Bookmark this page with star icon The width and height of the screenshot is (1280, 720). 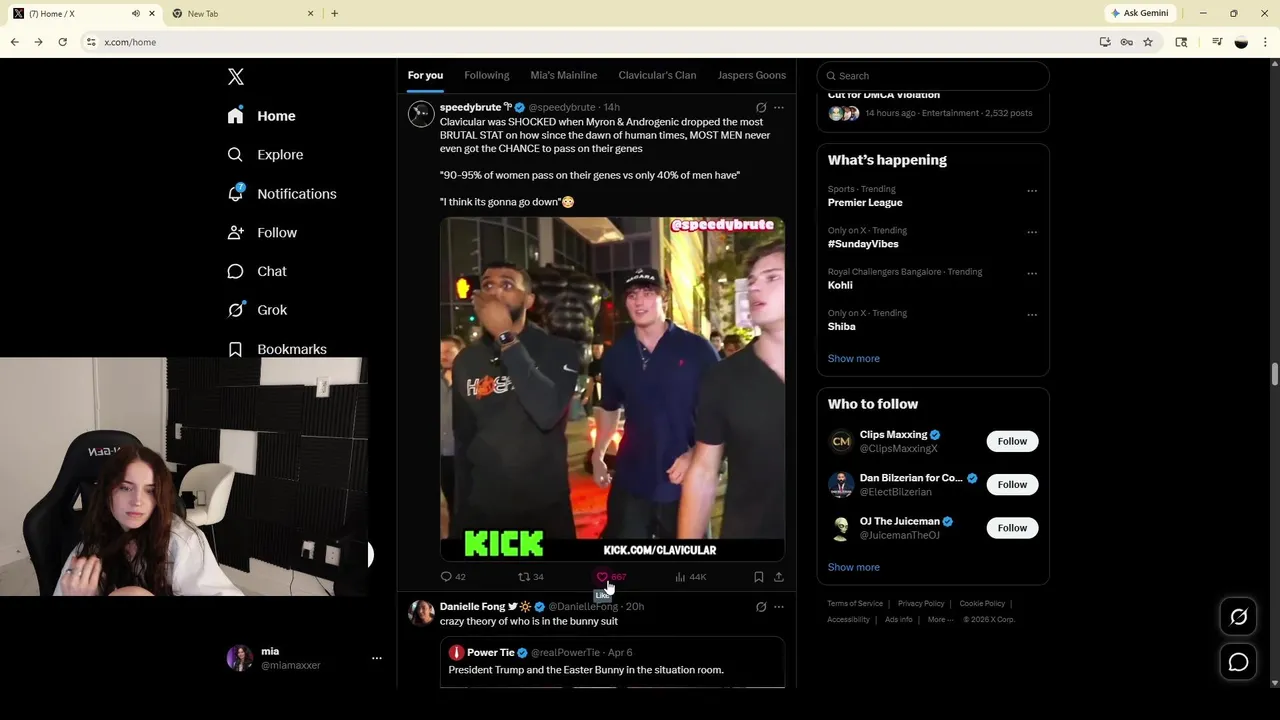pos(1148,42)
